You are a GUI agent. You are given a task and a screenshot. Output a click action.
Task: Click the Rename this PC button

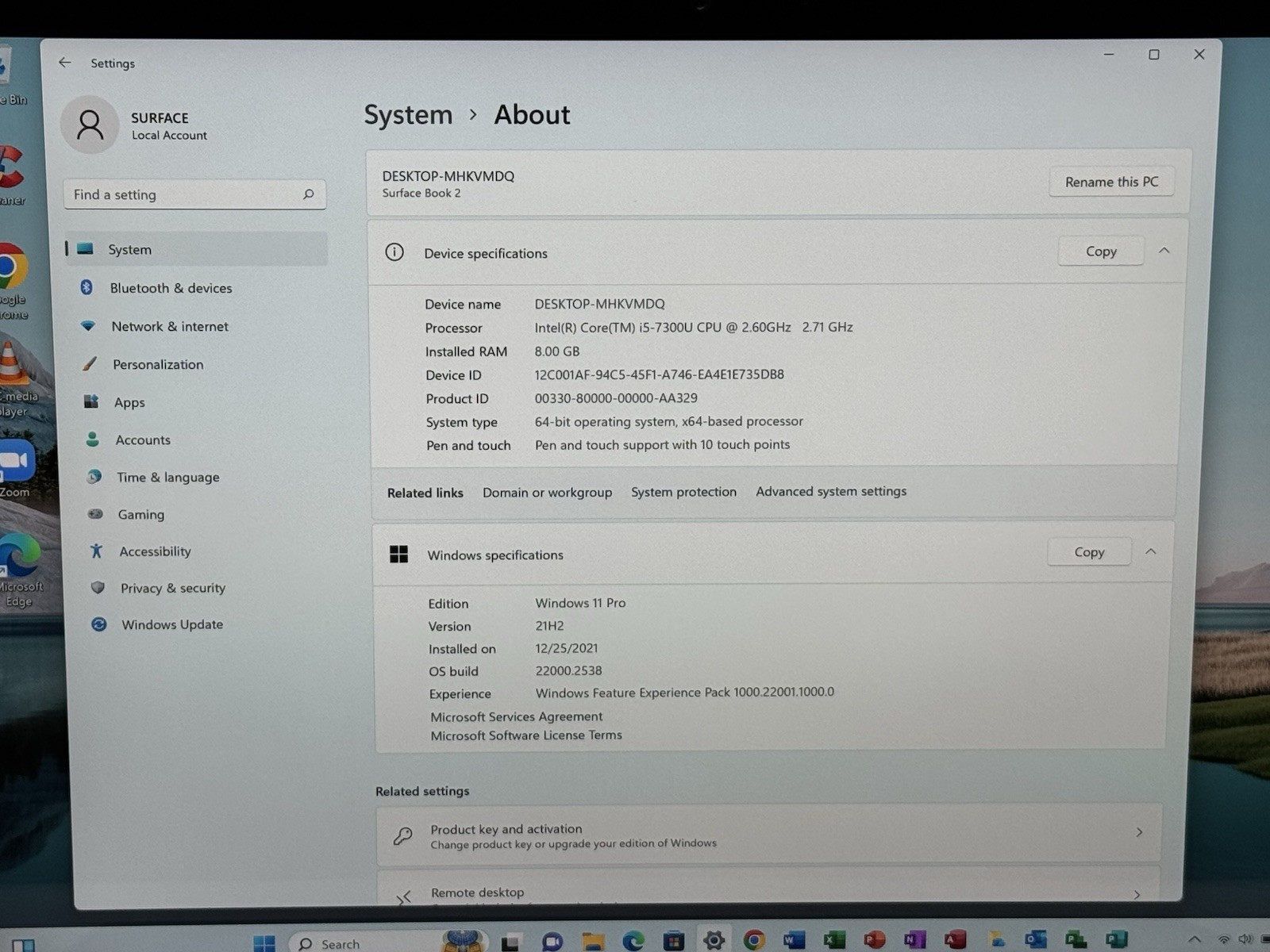(1111, 182)
